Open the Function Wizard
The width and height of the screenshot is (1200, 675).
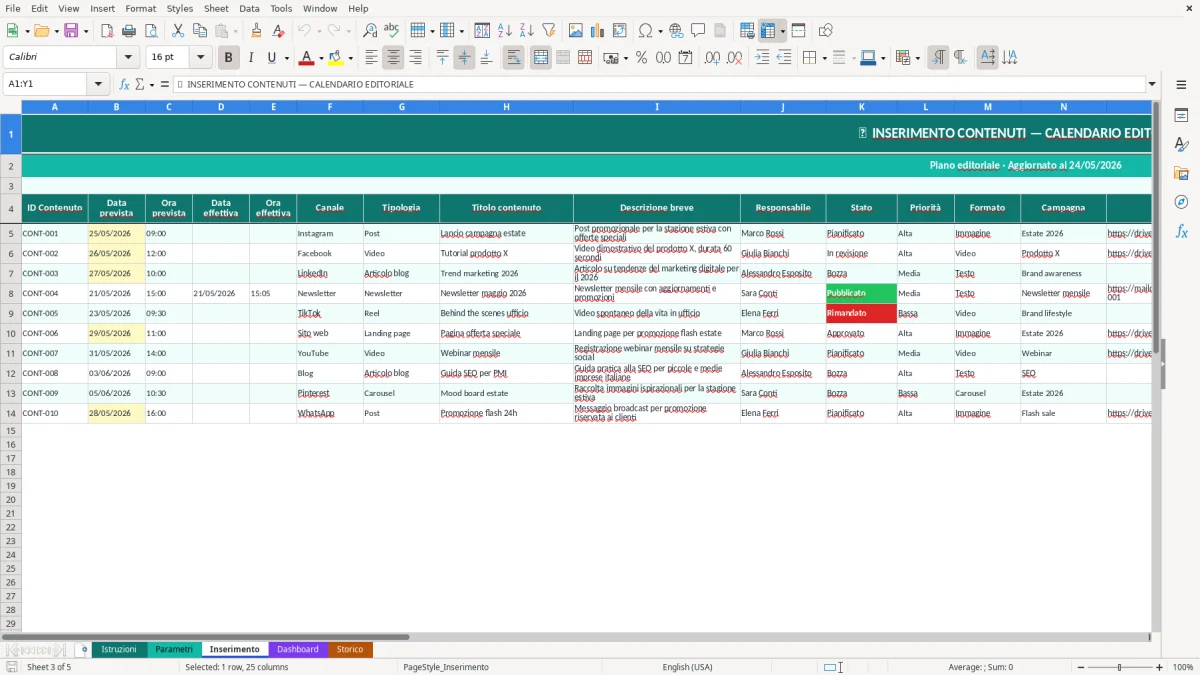(x=124, y=84)
